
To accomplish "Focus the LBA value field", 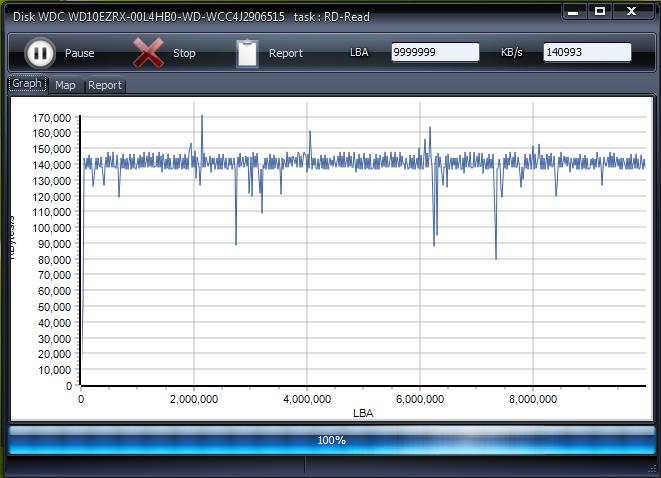I will click(434, 53).
